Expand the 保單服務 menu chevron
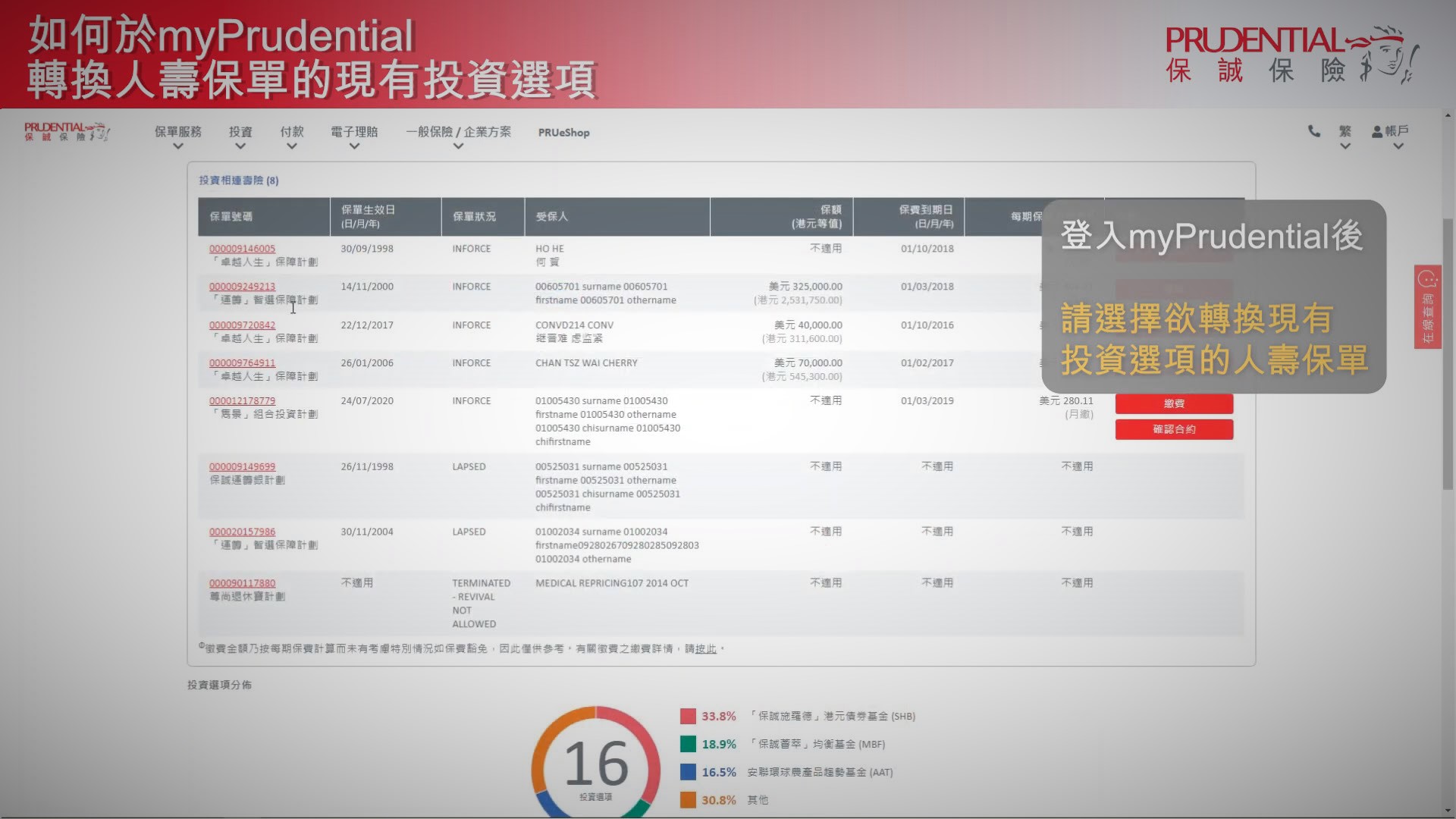Image resolution: width=1456 pixels, height=819 pixels. tap(178, 146)
